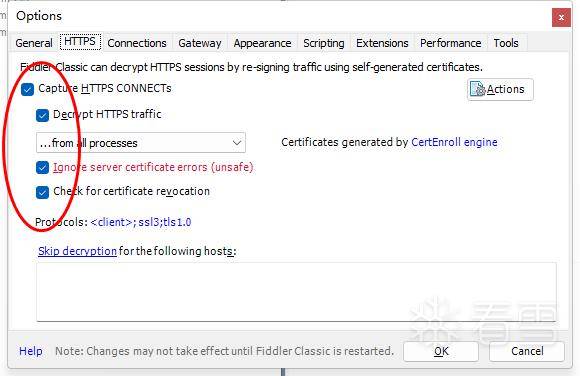The width and height of the screenshot is (580, 376).
Task: Open the General tab
Action: pyautogui.click(x=34, y=43)
